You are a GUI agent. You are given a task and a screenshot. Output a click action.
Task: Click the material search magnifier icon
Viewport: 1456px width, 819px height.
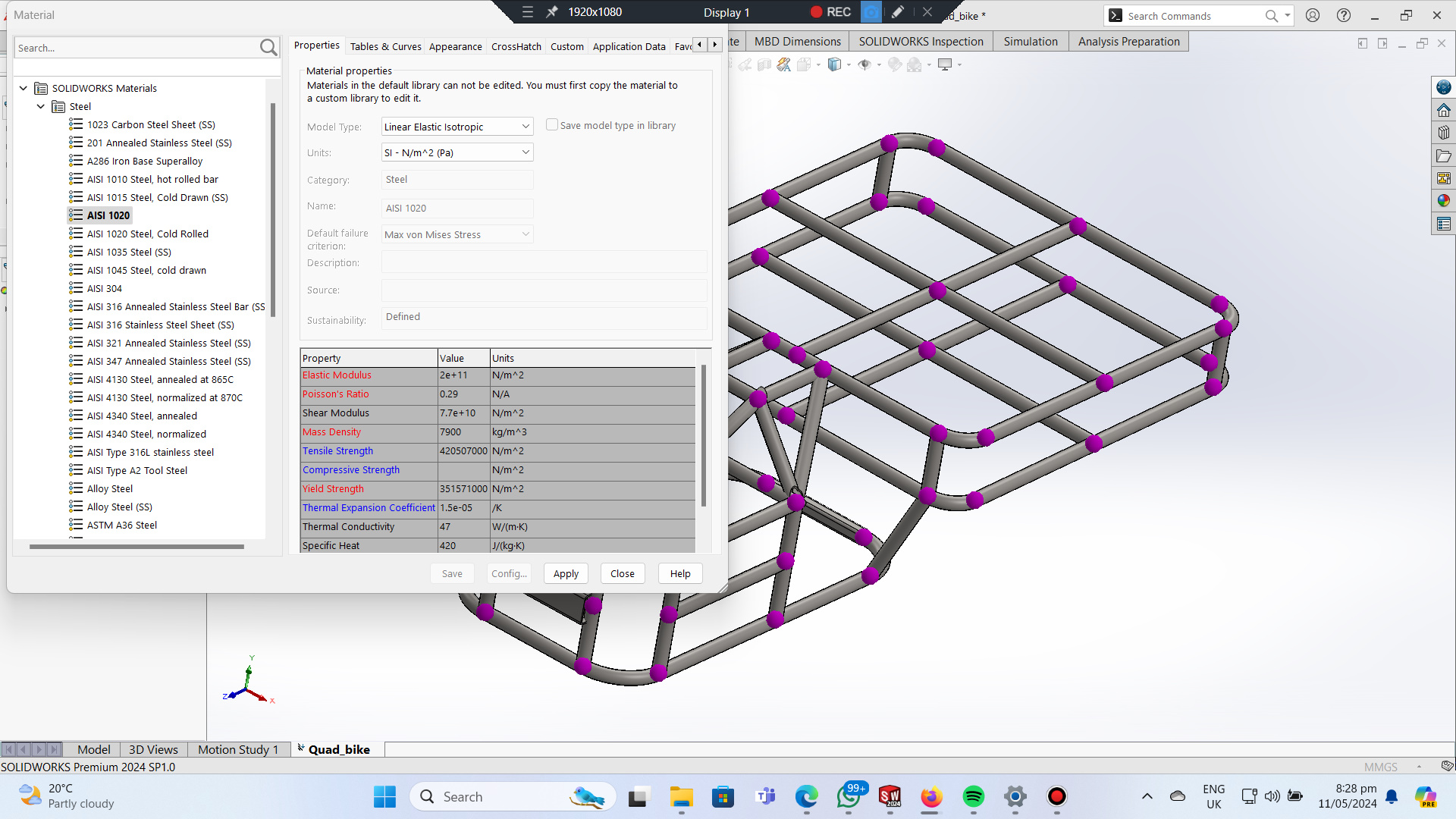(268, 48)
